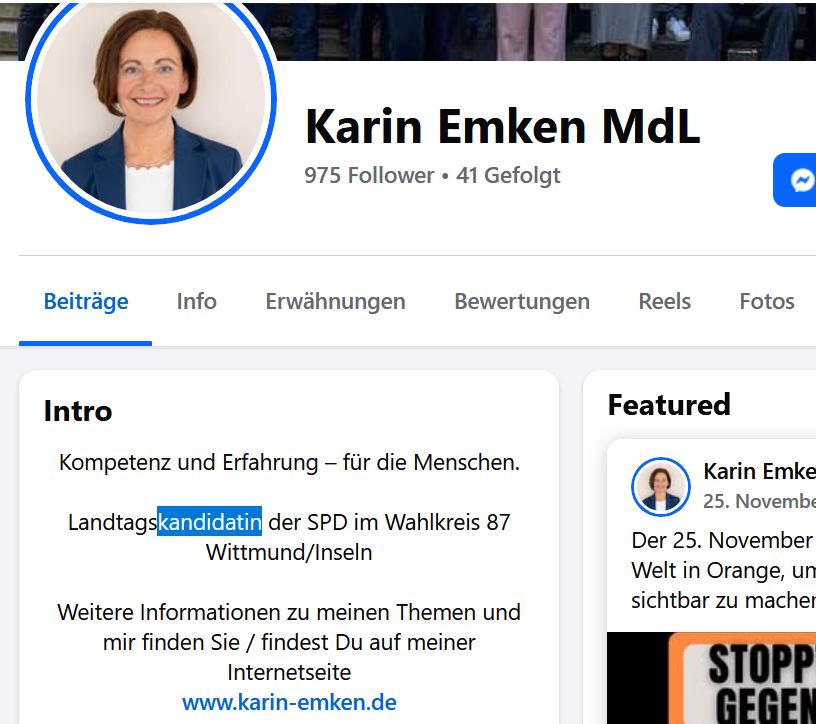Show the Fotos tab

pos(767,301)
